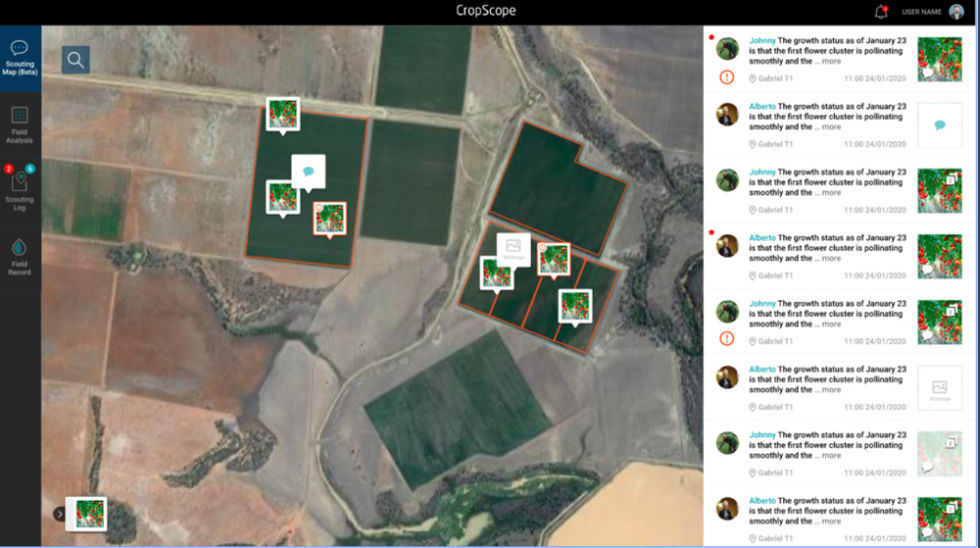Click the location pin icon in the first post

pos(752,78)
